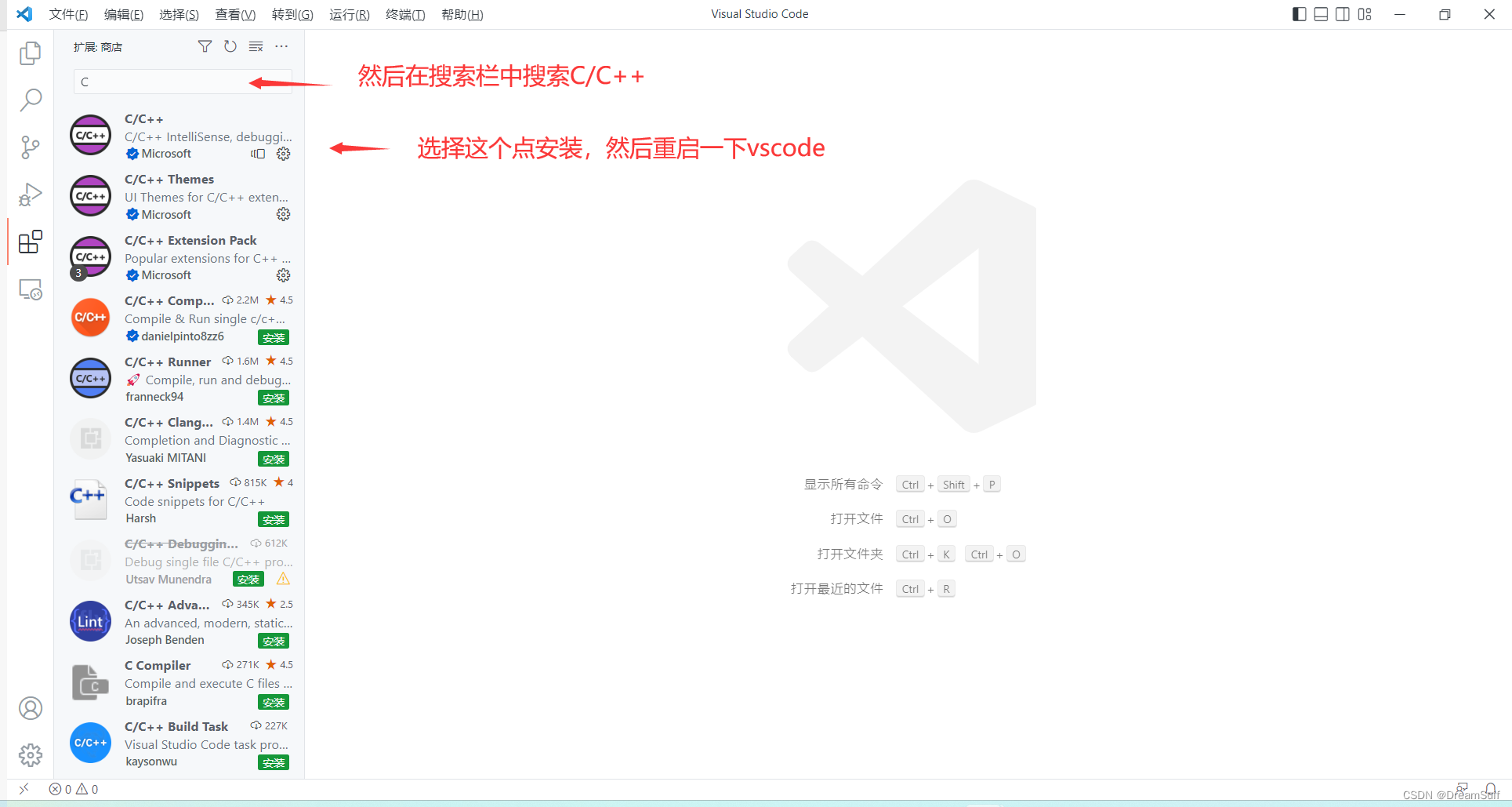Install C/C++ Snippets by Harsh
Image resolution: width=1512 pixels, height=807 pixels.
click(274, 519)
